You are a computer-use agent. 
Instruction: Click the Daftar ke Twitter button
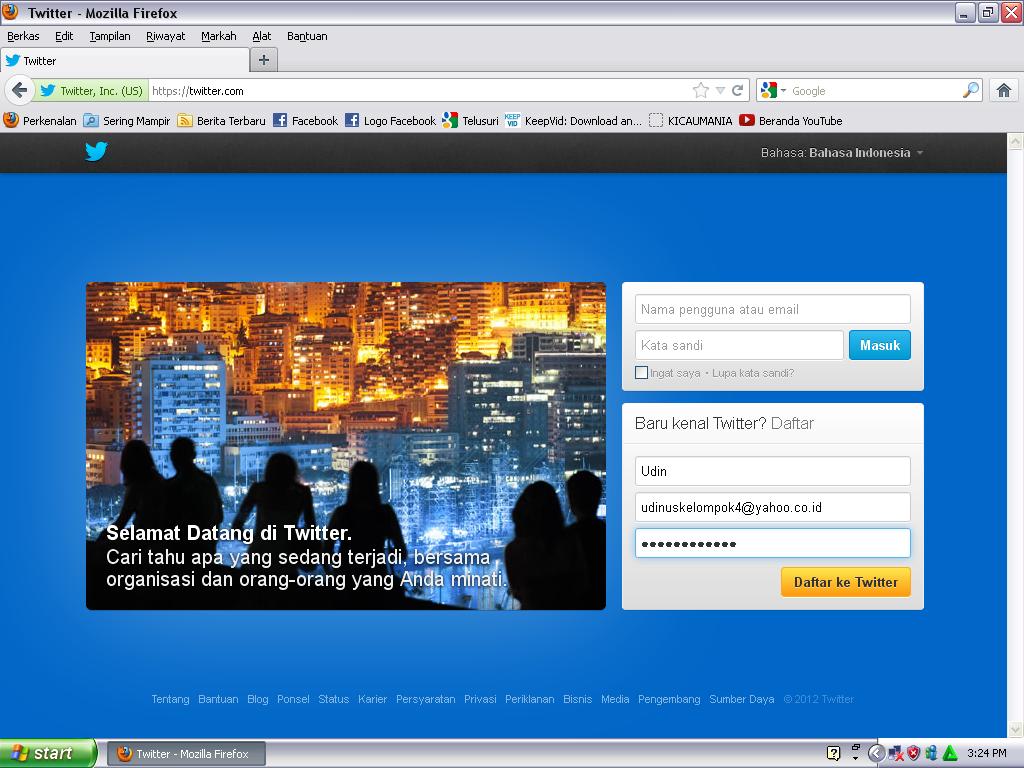click(x=846, y=582)
